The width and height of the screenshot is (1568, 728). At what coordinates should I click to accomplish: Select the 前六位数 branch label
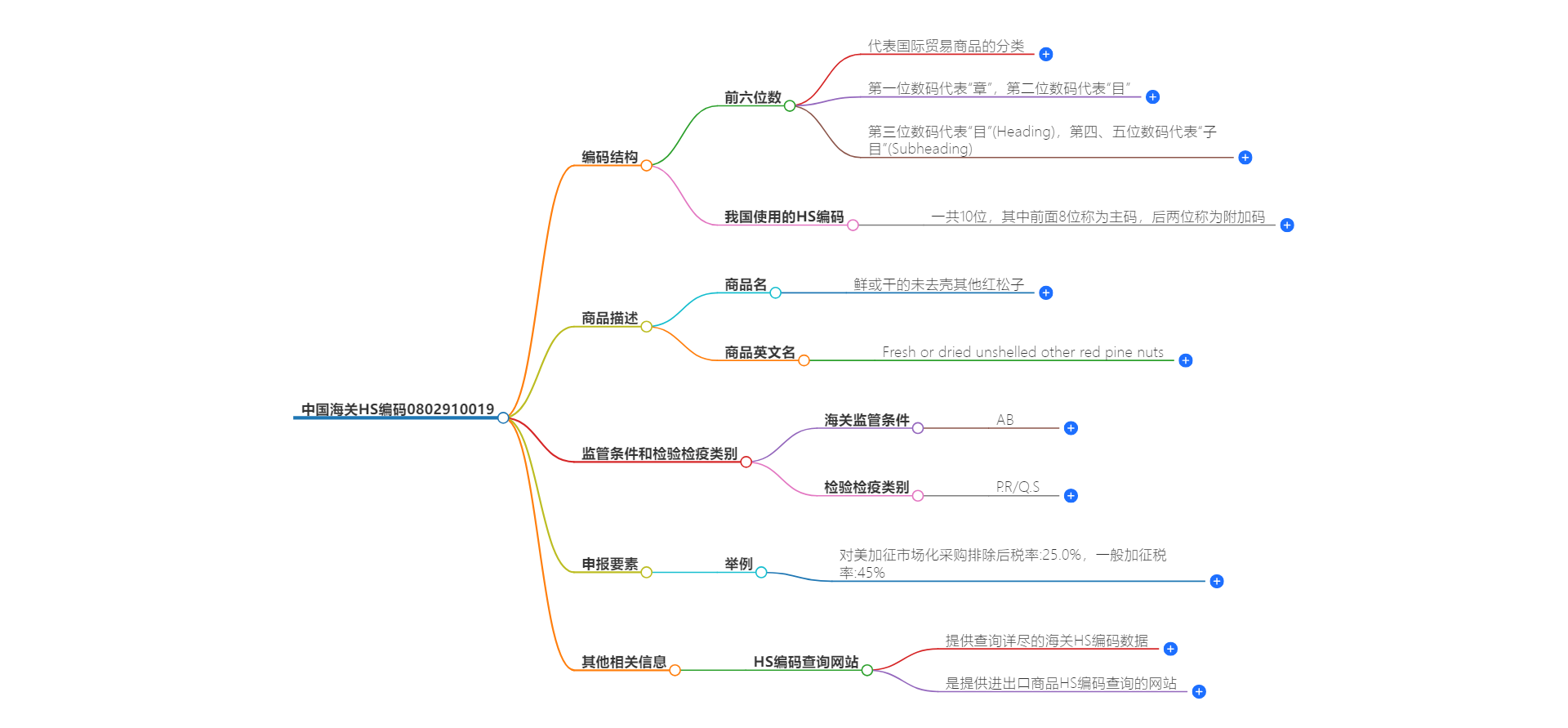tap(752, 97)
